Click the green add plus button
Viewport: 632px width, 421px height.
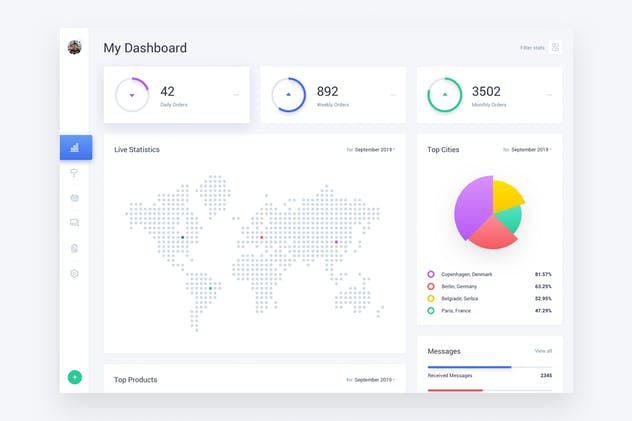click(x=75, y=377)
